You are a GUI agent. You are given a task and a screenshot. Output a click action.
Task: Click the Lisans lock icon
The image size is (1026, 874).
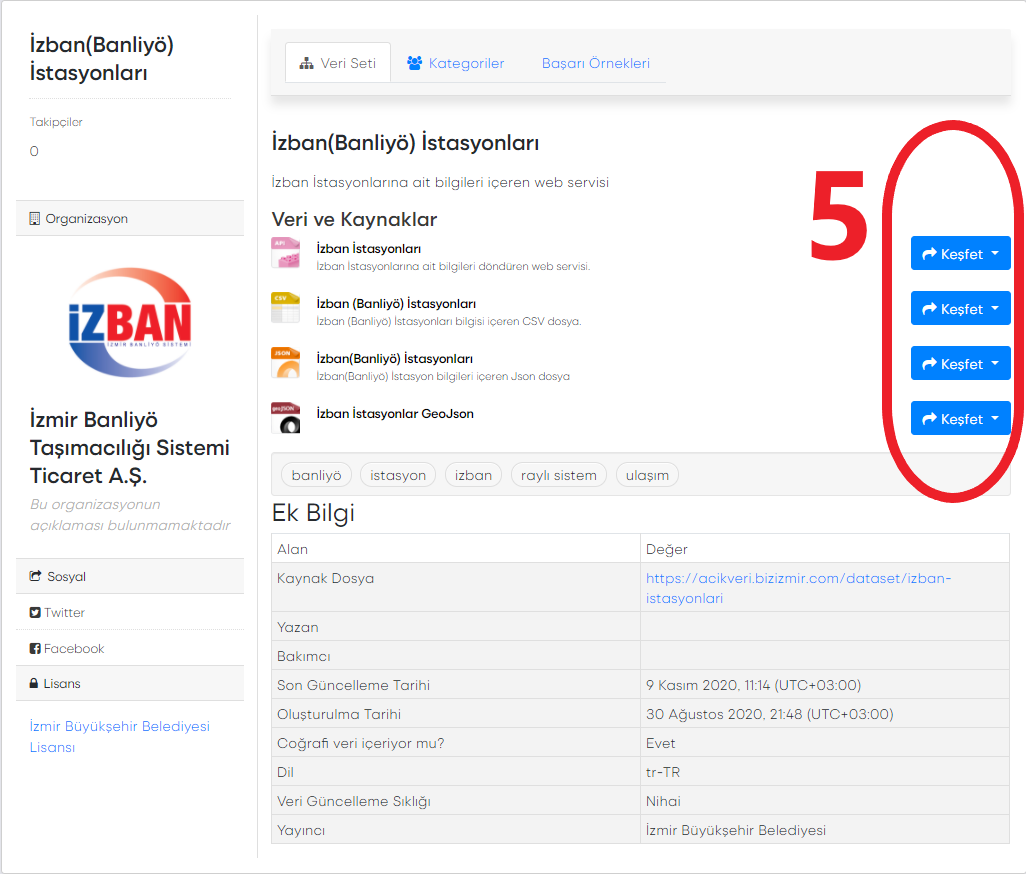point(35,684)
